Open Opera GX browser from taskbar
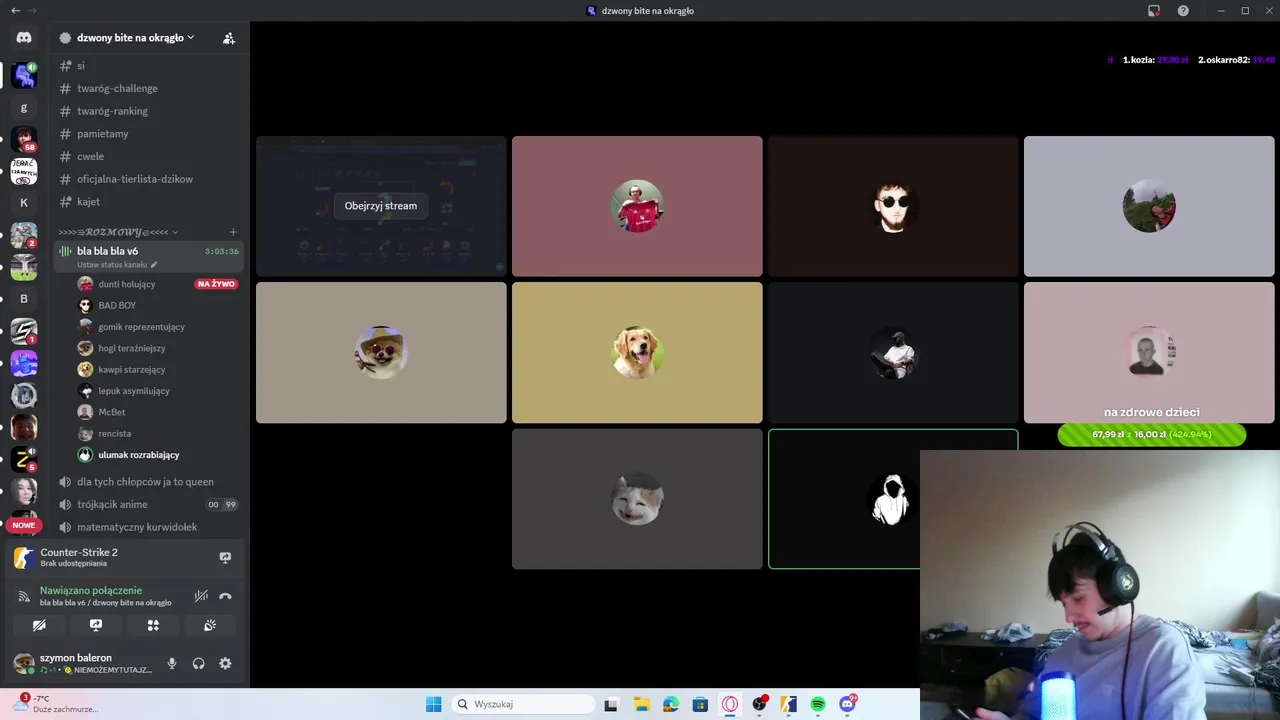The width and height of the screenshot is (1280, 720). (x=731, y=704)
